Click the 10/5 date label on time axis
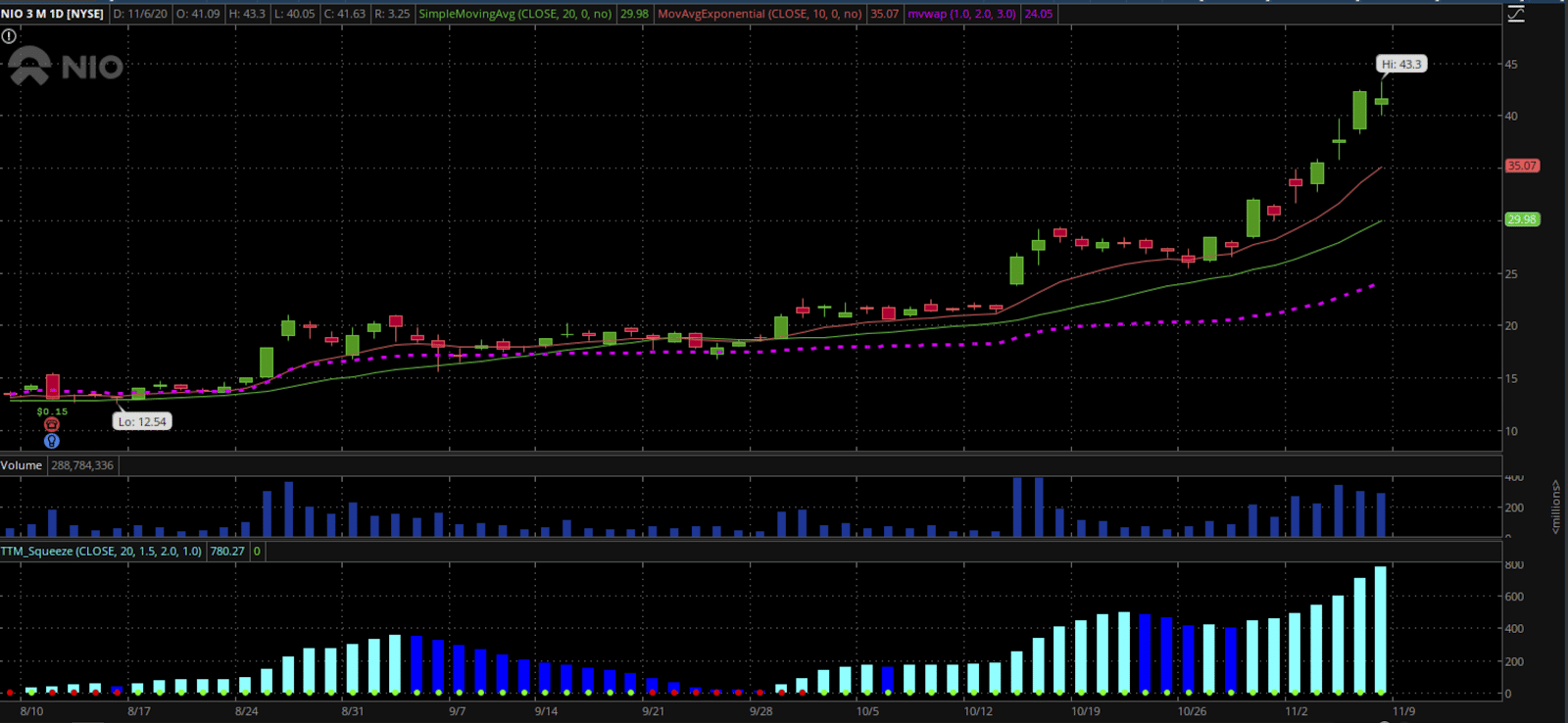1568x723 pixels. [x=867, y=711]
